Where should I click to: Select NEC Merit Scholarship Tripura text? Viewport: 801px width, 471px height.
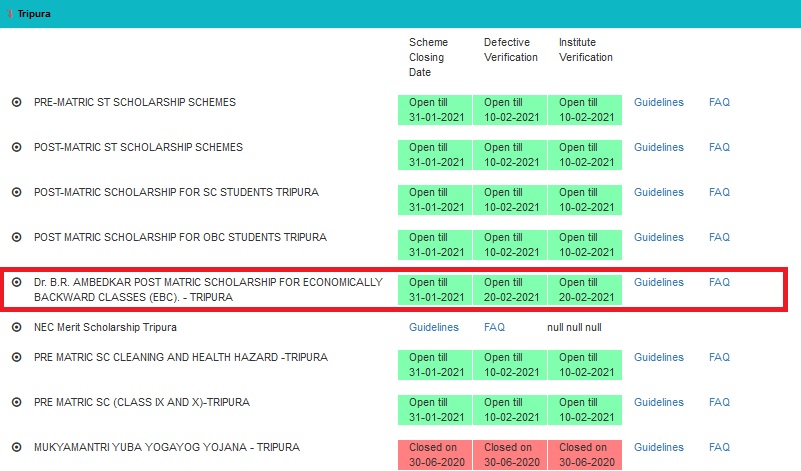(x=105, y=327)
